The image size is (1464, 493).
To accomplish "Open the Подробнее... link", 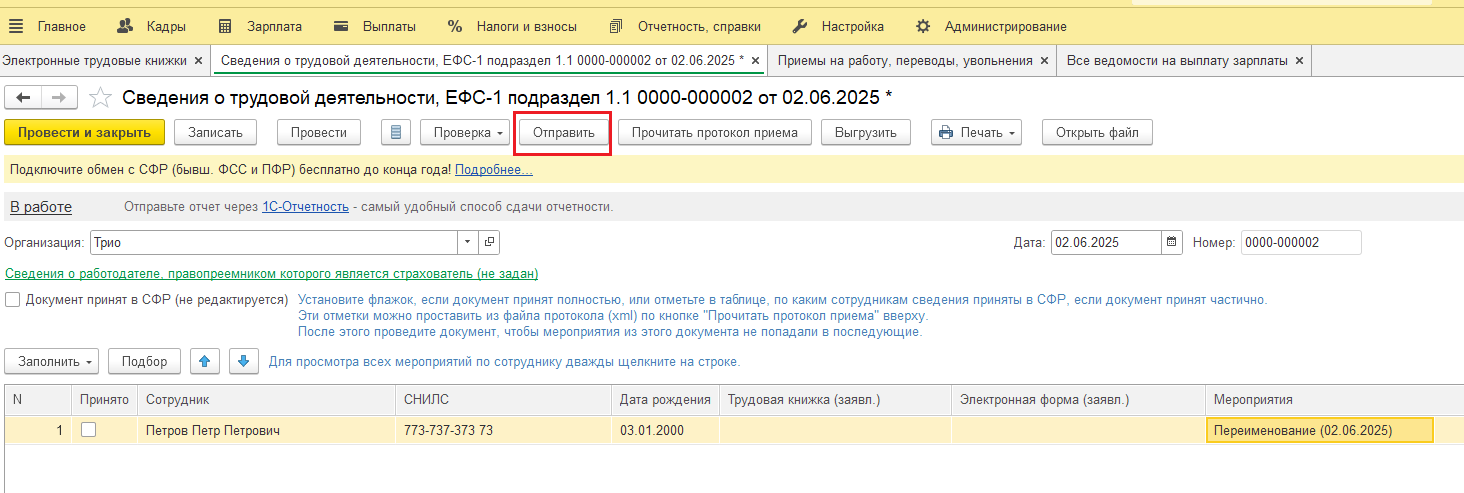I will pyautogui.click(x=494, y=170).
